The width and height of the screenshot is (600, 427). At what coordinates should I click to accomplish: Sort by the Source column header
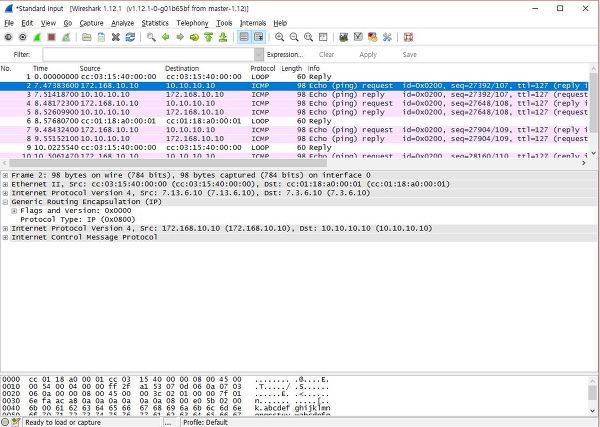click(90, 68)
